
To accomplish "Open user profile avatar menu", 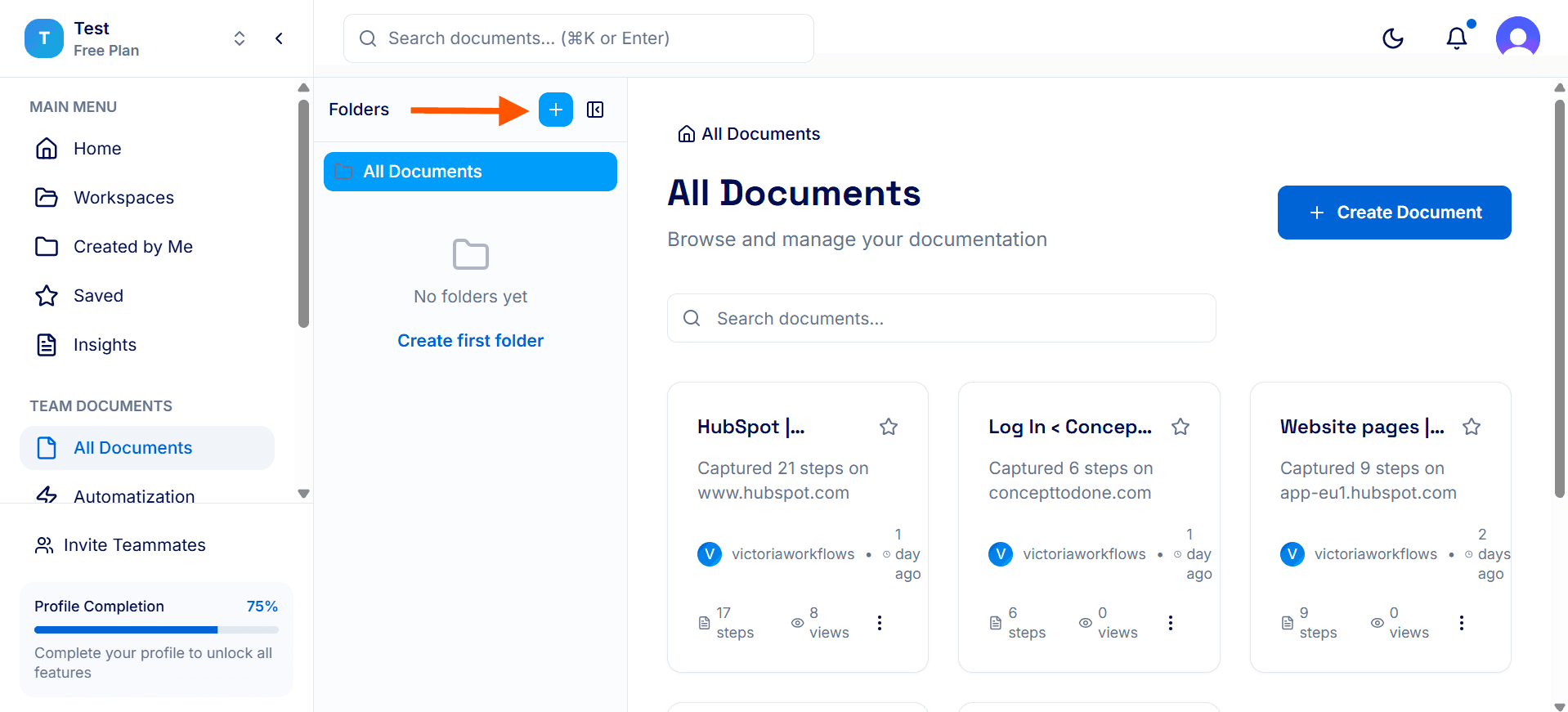I will [1517, 38].
